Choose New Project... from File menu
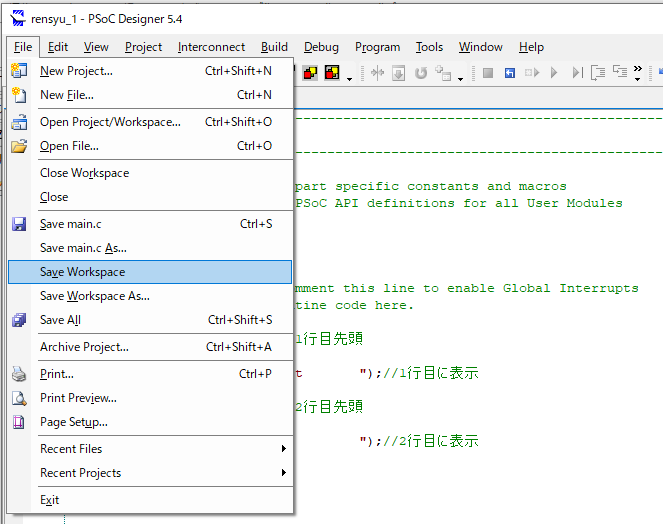 click(150, 71)
